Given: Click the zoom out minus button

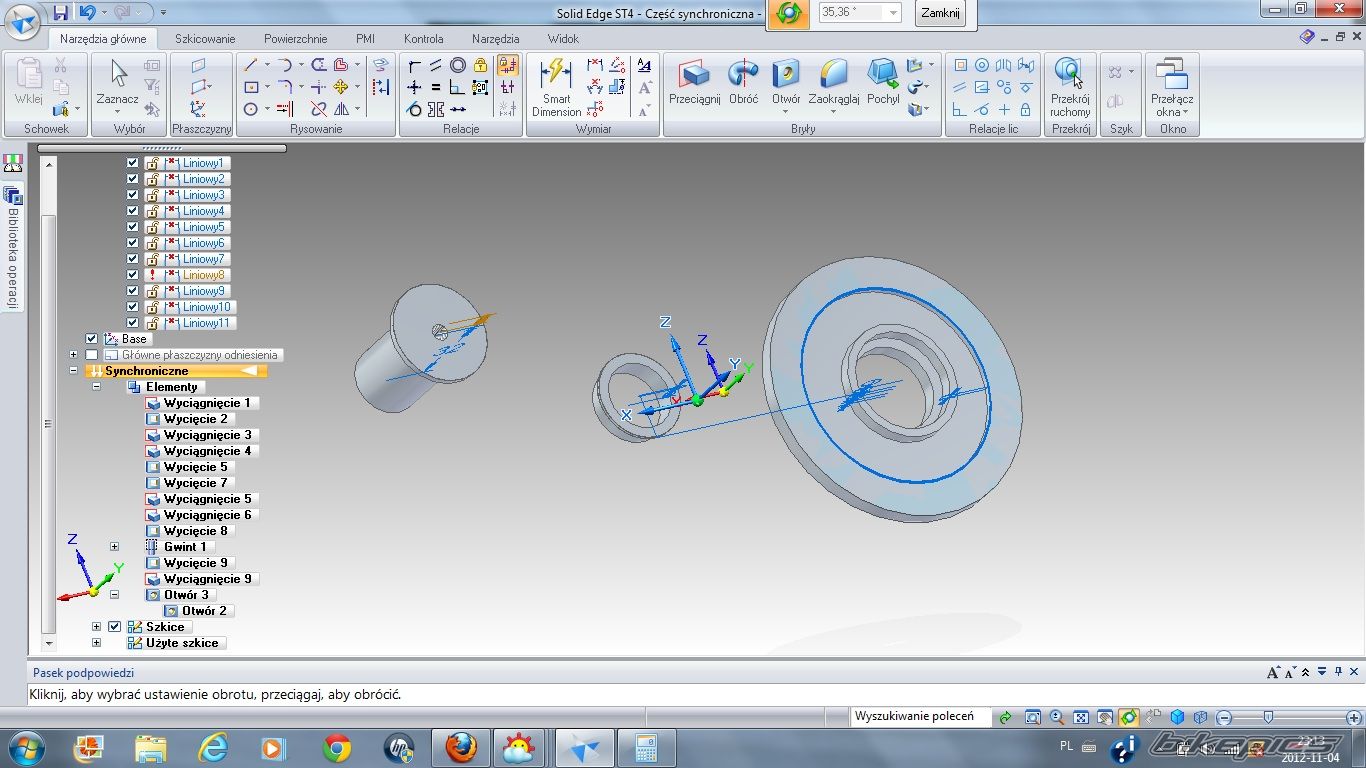Looking at the screenshot, I should pyautogui.click(x=1223, y=718).
